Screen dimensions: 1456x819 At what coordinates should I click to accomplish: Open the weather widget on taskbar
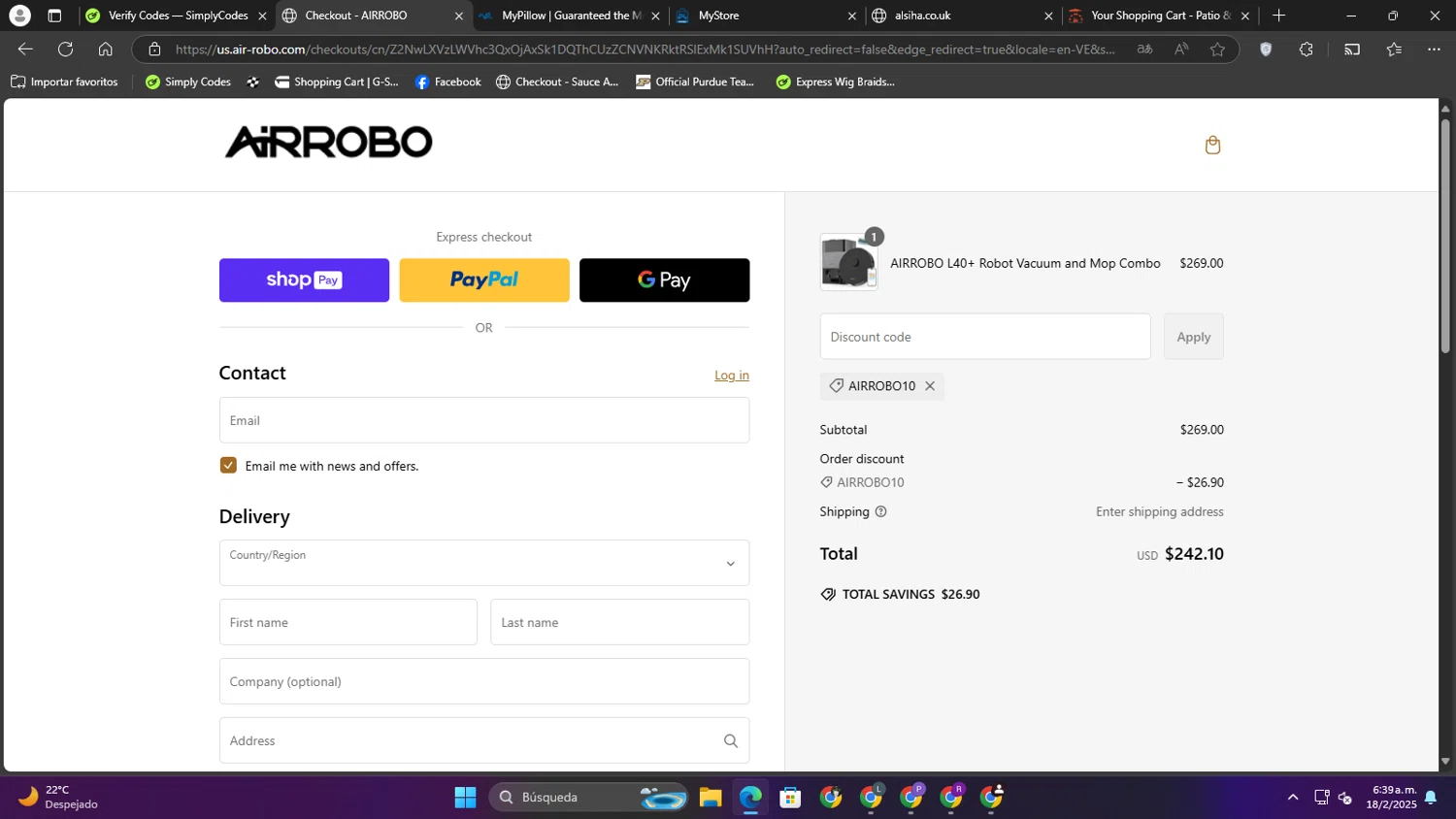tap(58, 798)
